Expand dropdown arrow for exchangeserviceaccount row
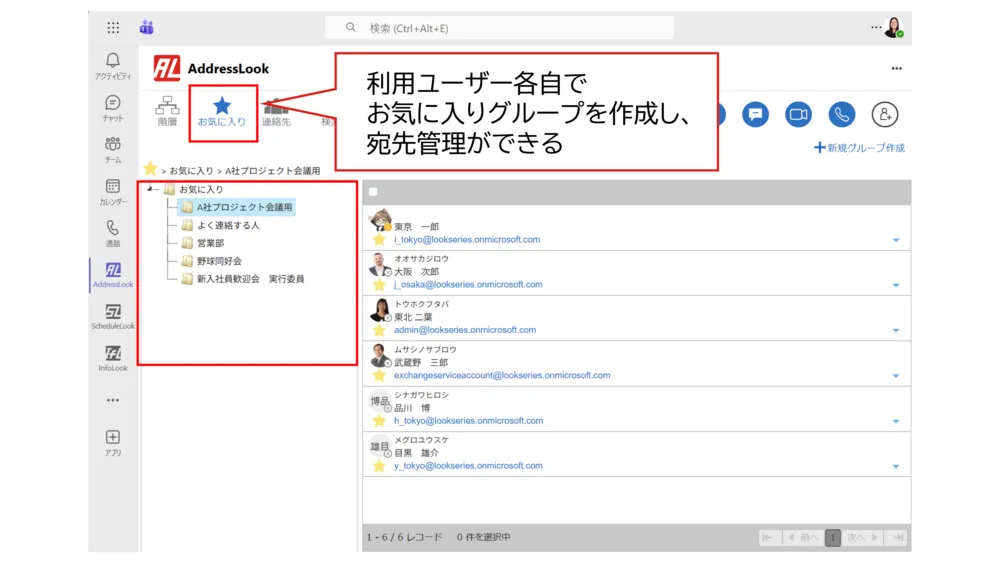This screenshot has height=563, width=1000. click(x=896, y=376)
